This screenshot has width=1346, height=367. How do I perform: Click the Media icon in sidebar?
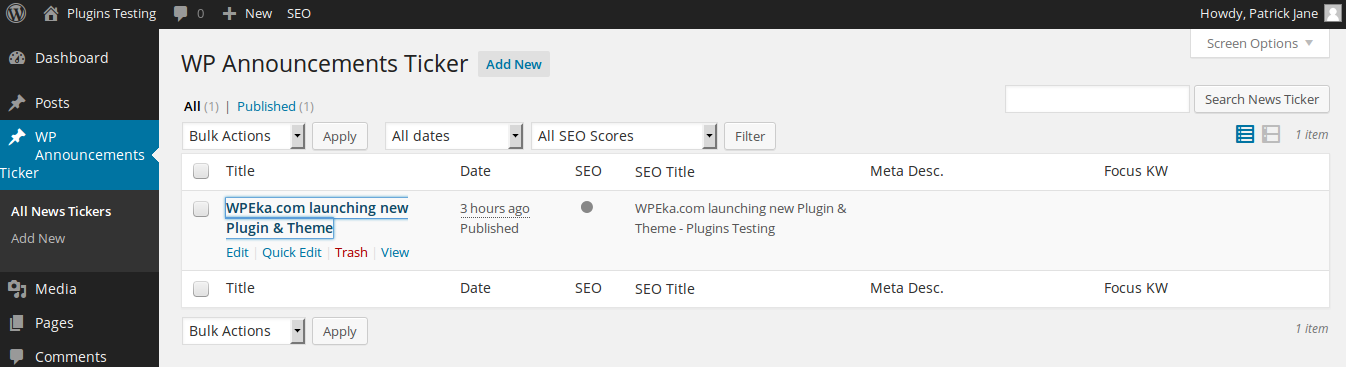pyautogui.click(x=17, y=289)
